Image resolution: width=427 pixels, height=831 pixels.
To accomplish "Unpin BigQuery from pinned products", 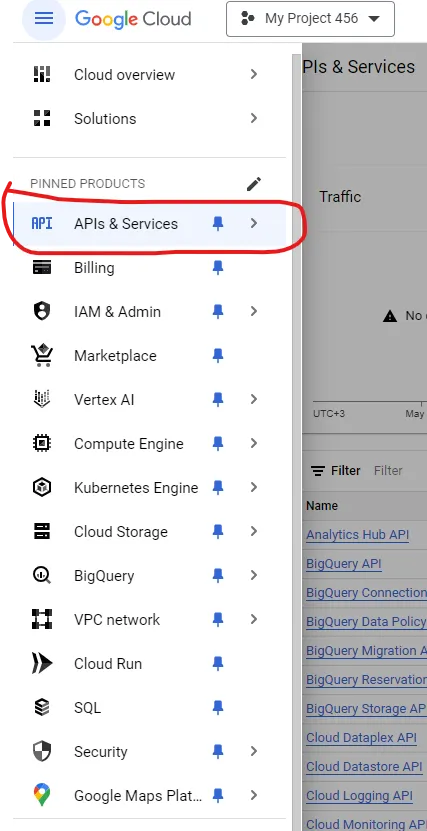I will click(x=218, y=576).
